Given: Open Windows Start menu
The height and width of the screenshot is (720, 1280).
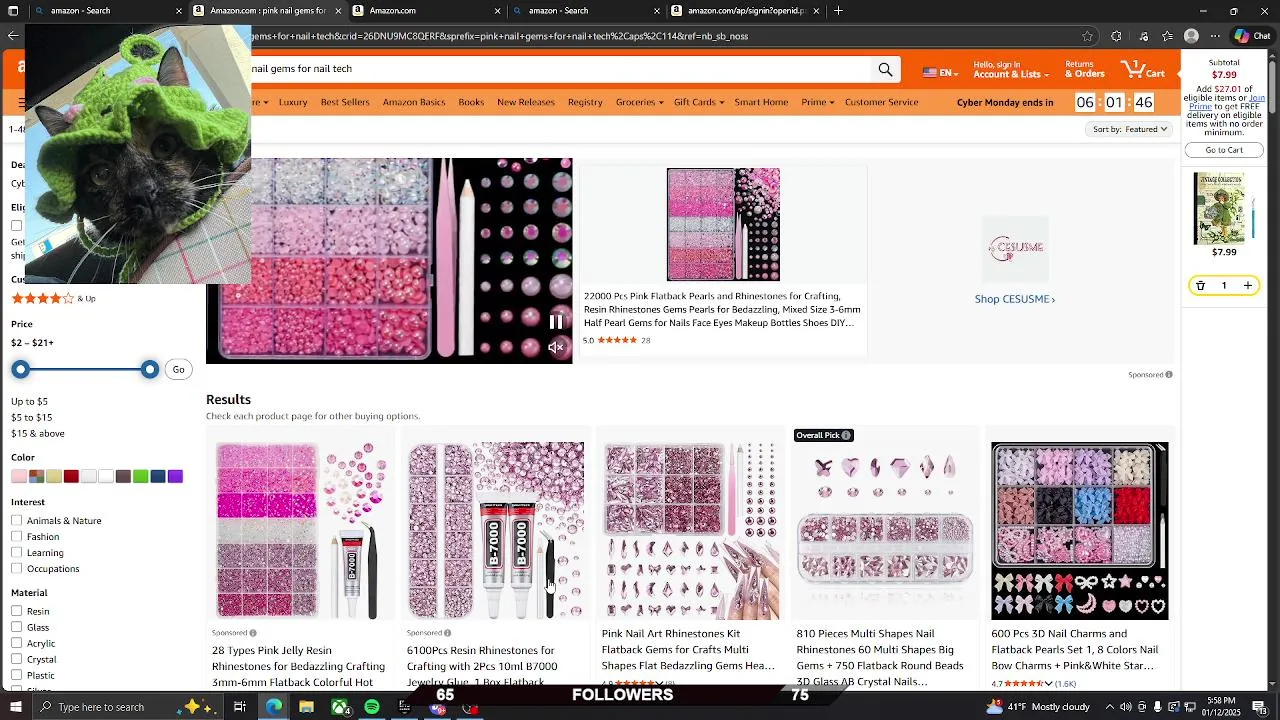Looking at the screenshot, I should 15,707.
